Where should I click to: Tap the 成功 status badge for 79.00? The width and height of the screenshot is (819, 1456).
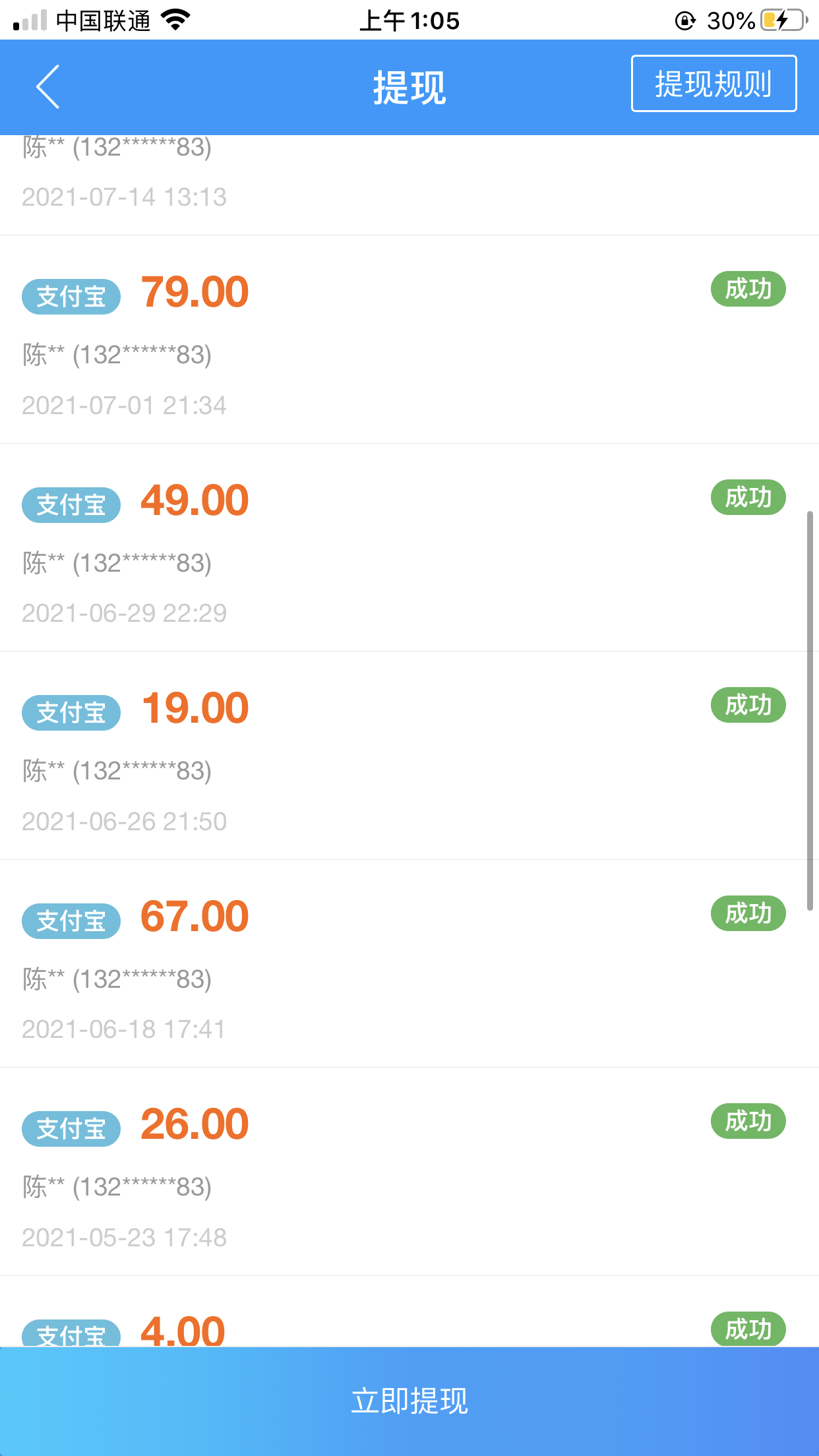[748, 289]
